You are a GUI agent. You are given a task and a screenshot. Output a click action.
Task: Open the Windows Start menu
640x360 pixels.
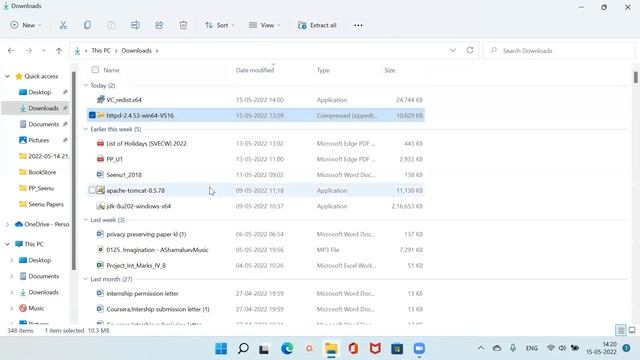(x=221, y=349)
